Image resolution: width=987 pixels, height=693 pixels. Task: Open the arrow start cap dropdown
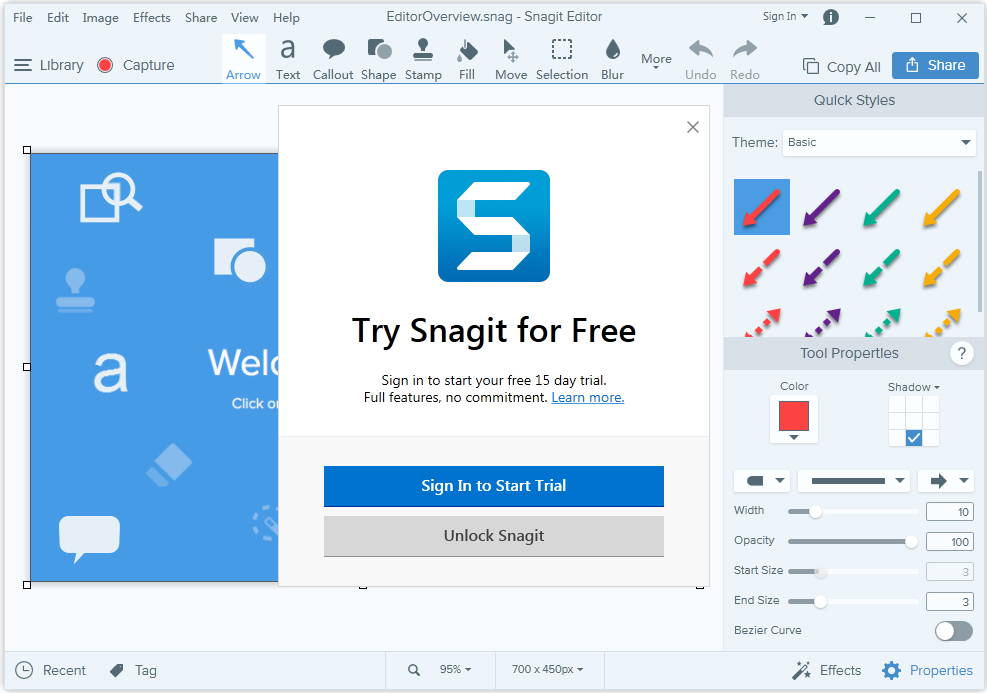point(762,481)
